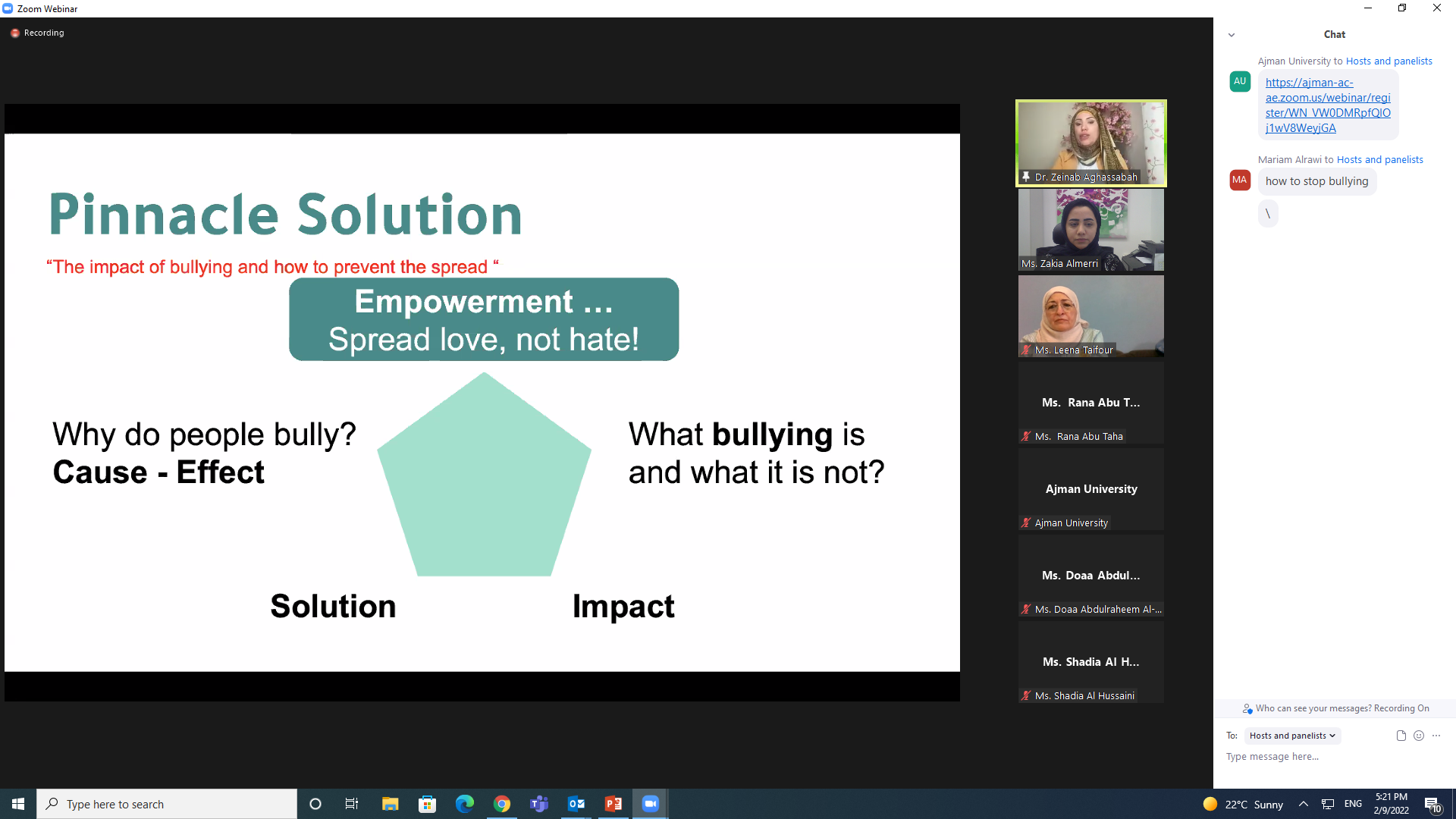Open Microsoft Teams from the taskbar

pos(539,804)
